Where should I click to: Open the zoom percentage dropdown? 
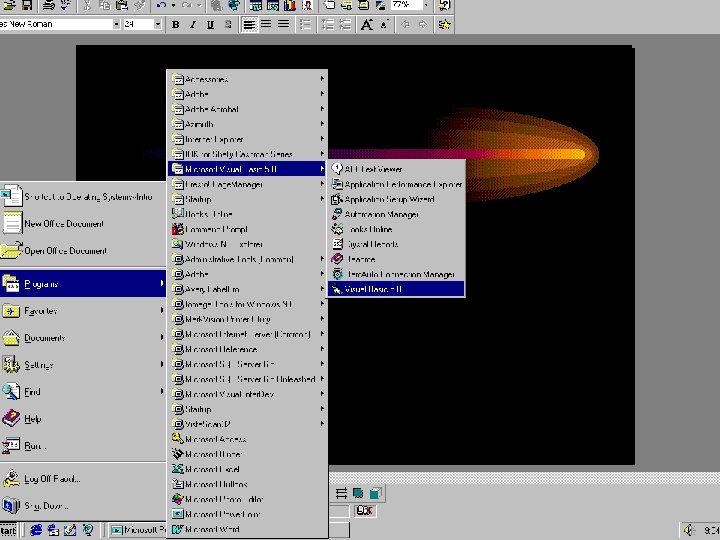pos(425,6)
